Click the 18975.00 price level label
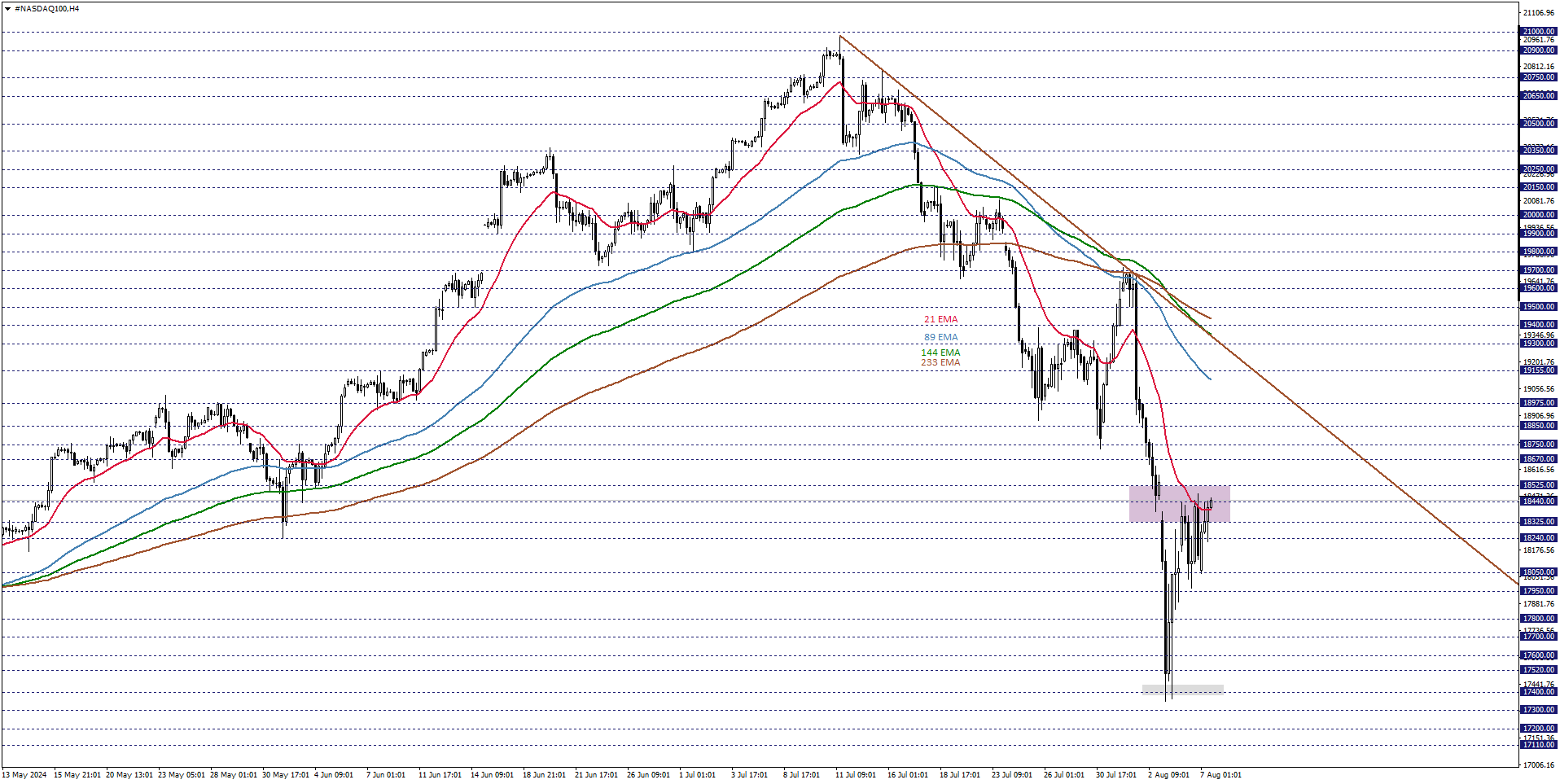This screenshot has width=1560, height=784. 1539,403
